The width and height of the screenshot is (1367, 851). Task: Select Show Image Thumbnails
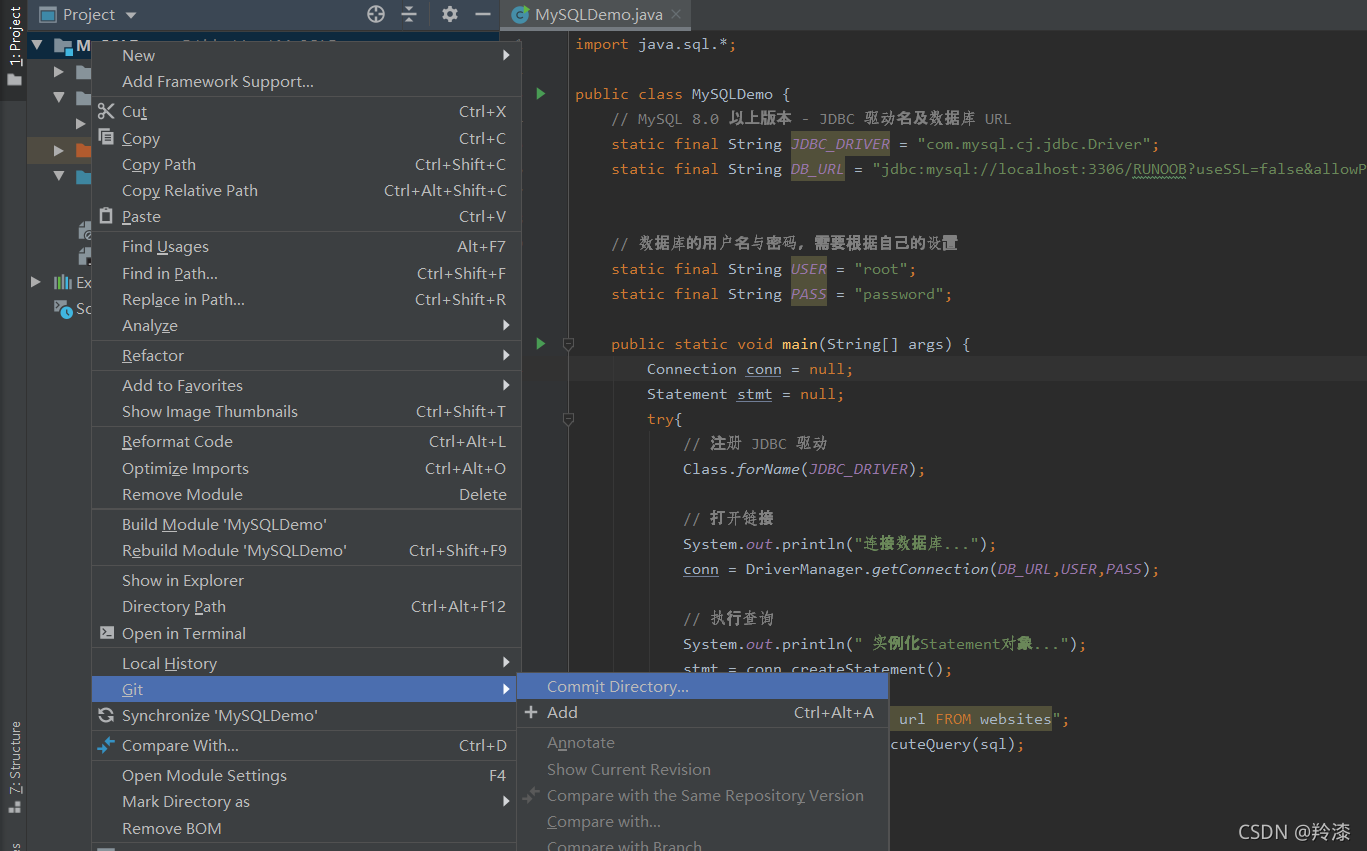tap(306, 411)
